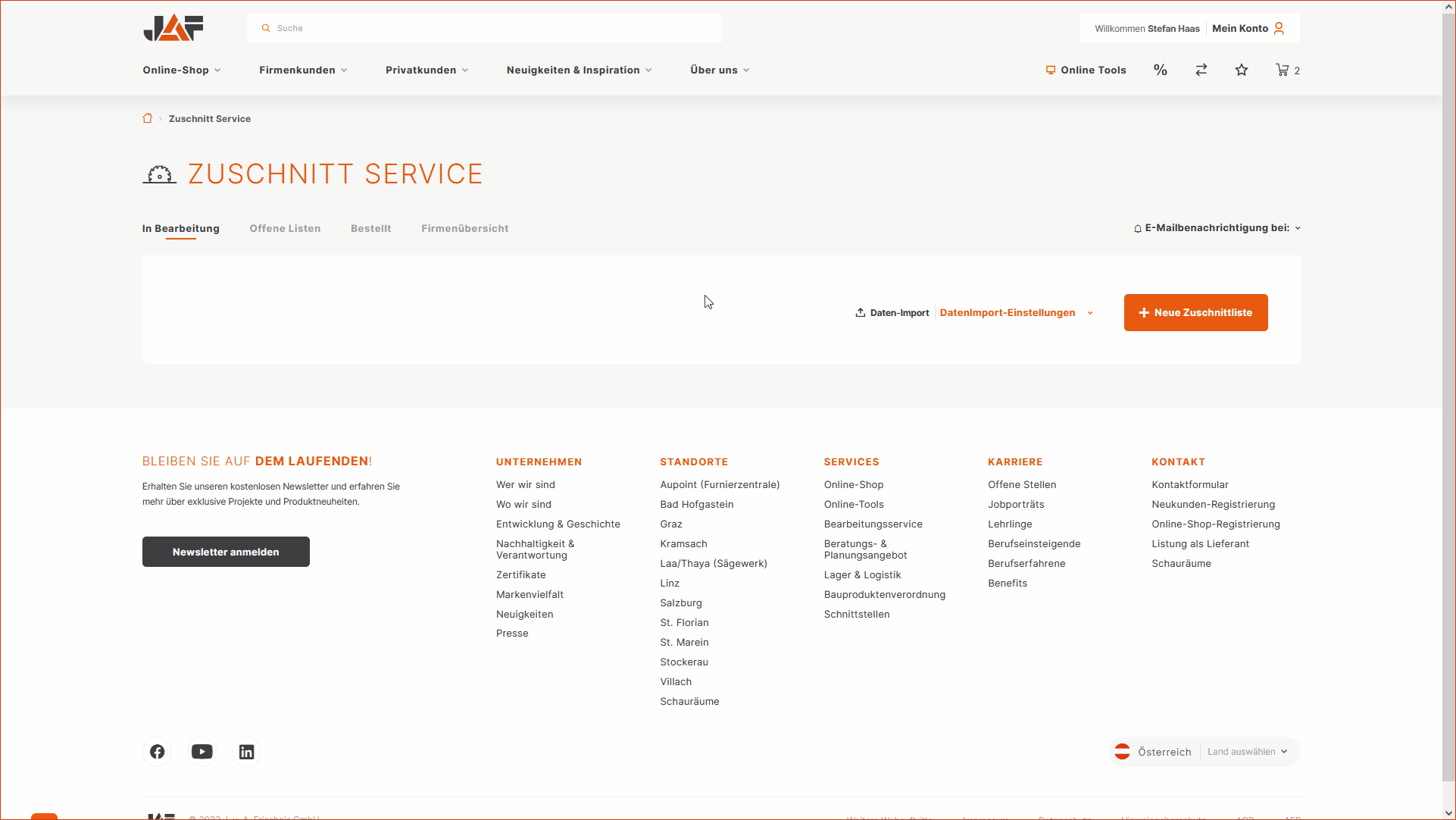Click the Newsletter anmelden button
The image size is (1456, 820).
(x=226, y=552)
